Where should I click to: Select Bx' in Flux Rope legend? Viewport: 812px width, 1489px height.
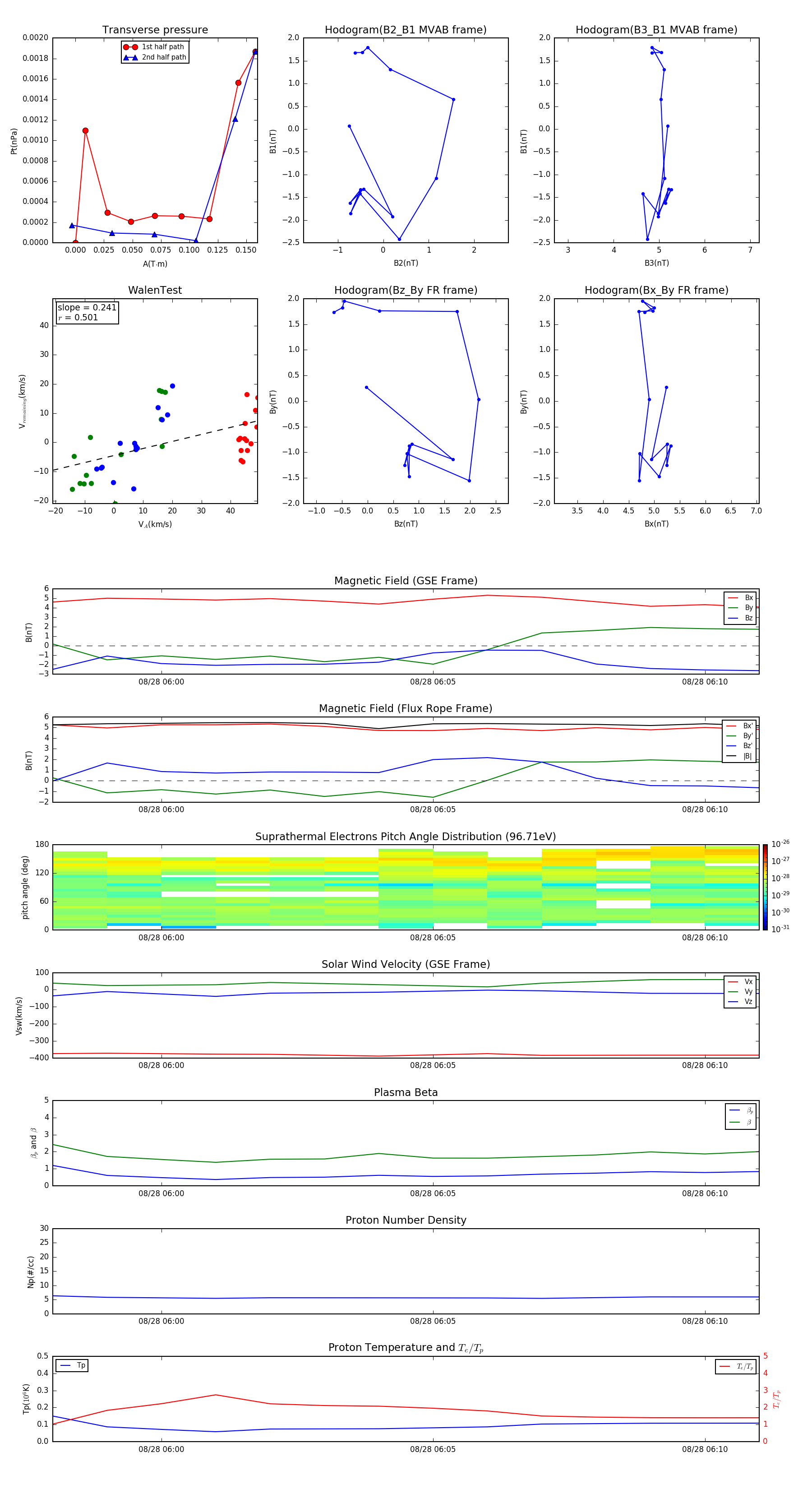point(740,726)
